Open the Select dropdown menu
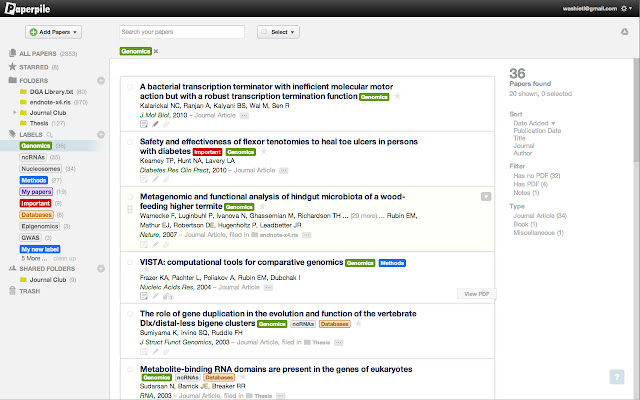The image size is (640, 400). (x=275, y=32)
